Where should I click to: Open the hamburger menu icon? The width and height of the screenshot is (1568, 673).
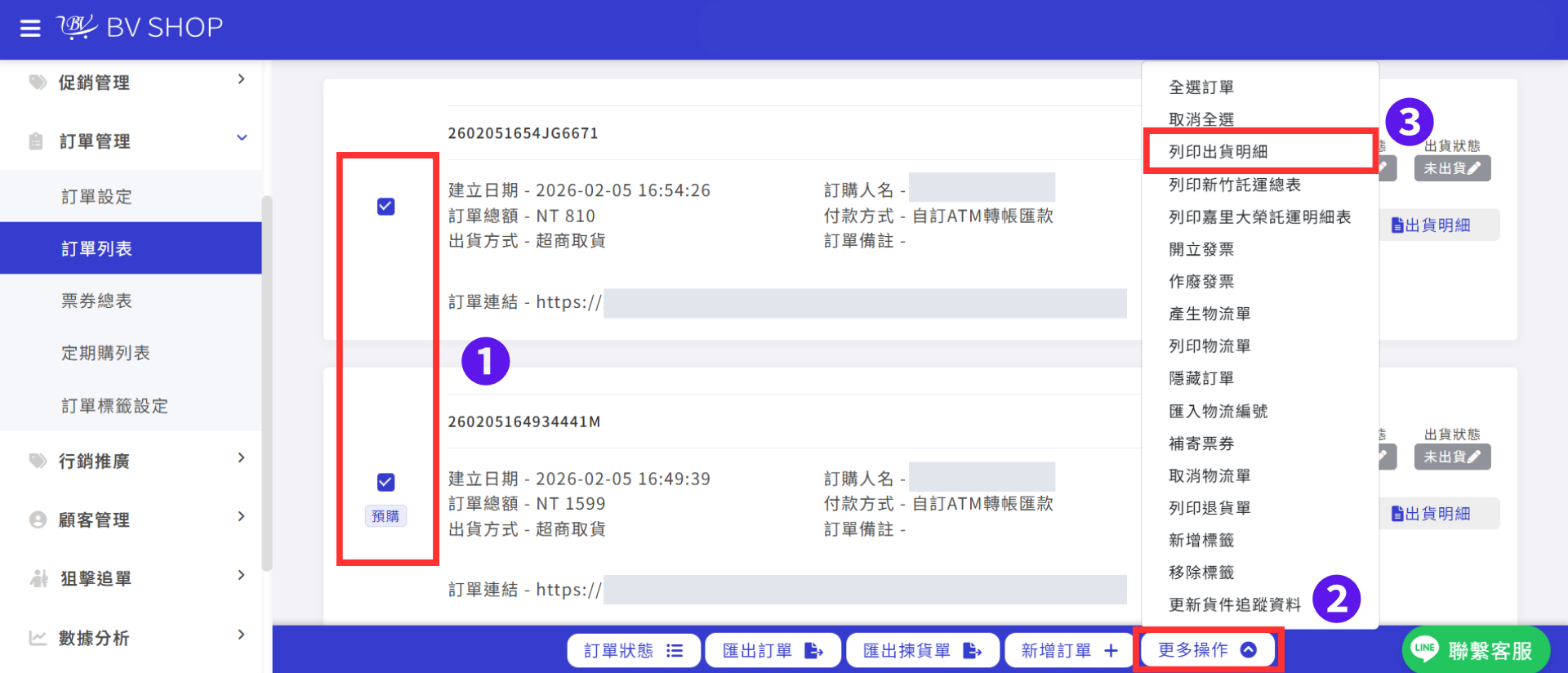pyautogui.click(x=30, y=29)
